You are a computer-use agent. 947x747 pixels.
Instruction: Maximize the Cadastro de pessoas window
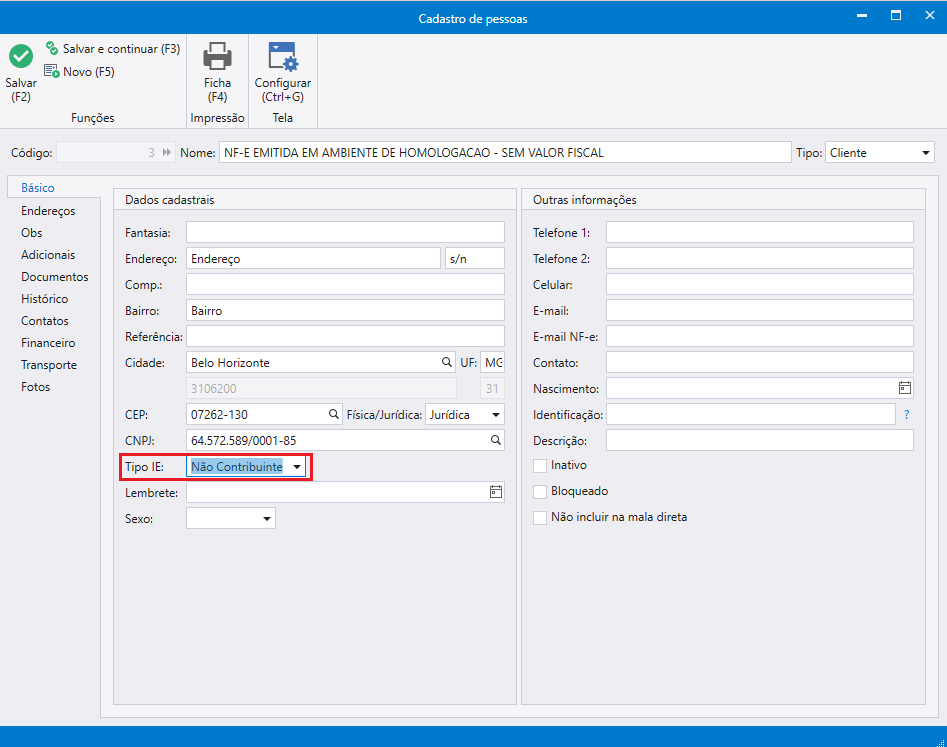896,16
